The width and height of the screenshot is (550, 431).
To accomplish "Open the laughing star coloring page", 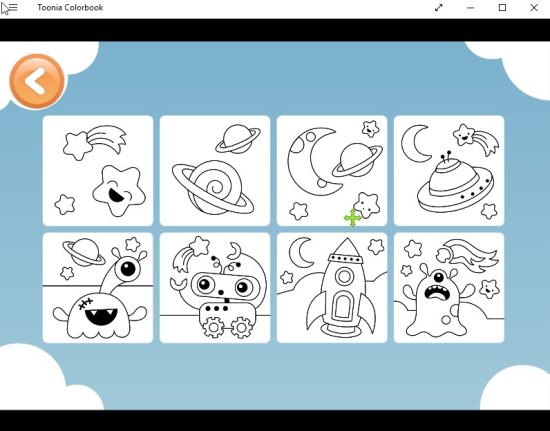I will [x=98, y=170].
